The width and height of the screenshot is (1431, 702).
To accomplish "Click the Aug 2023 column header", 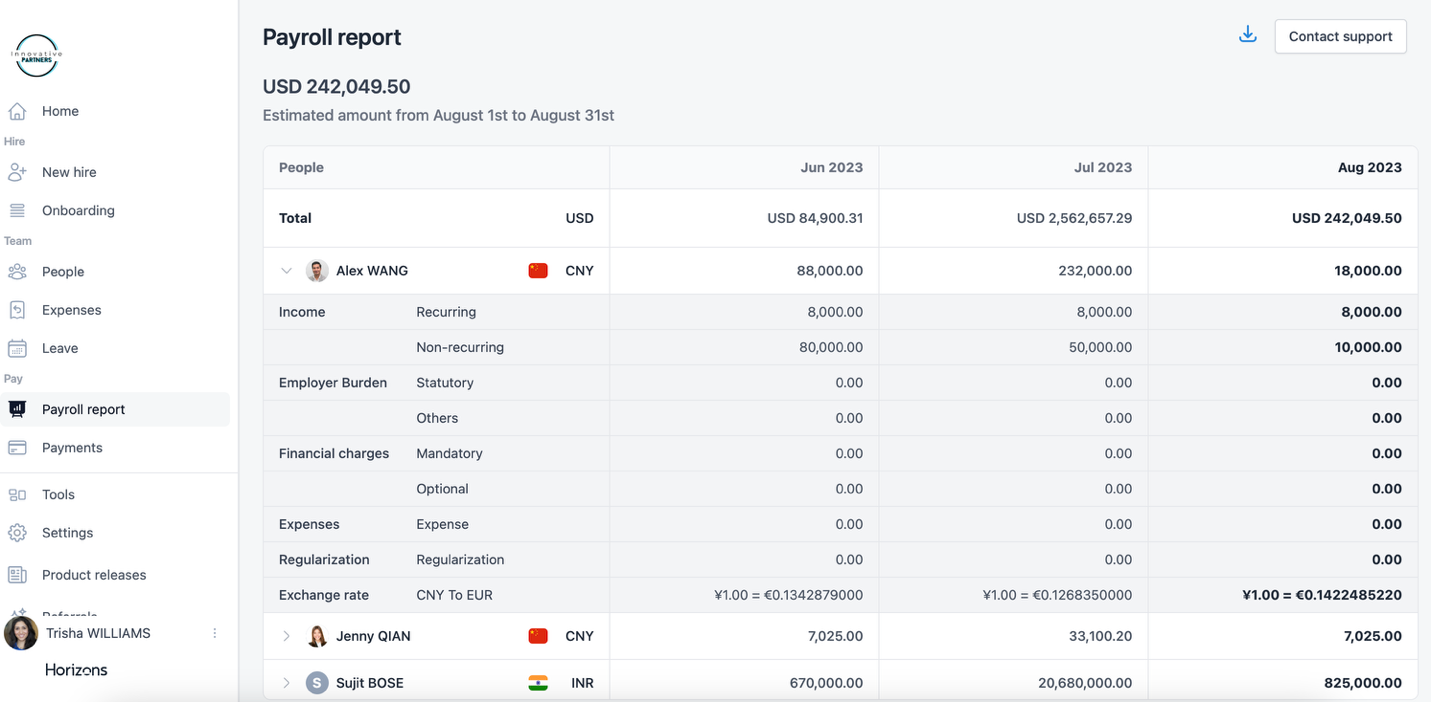I will tap(1369, 168).
